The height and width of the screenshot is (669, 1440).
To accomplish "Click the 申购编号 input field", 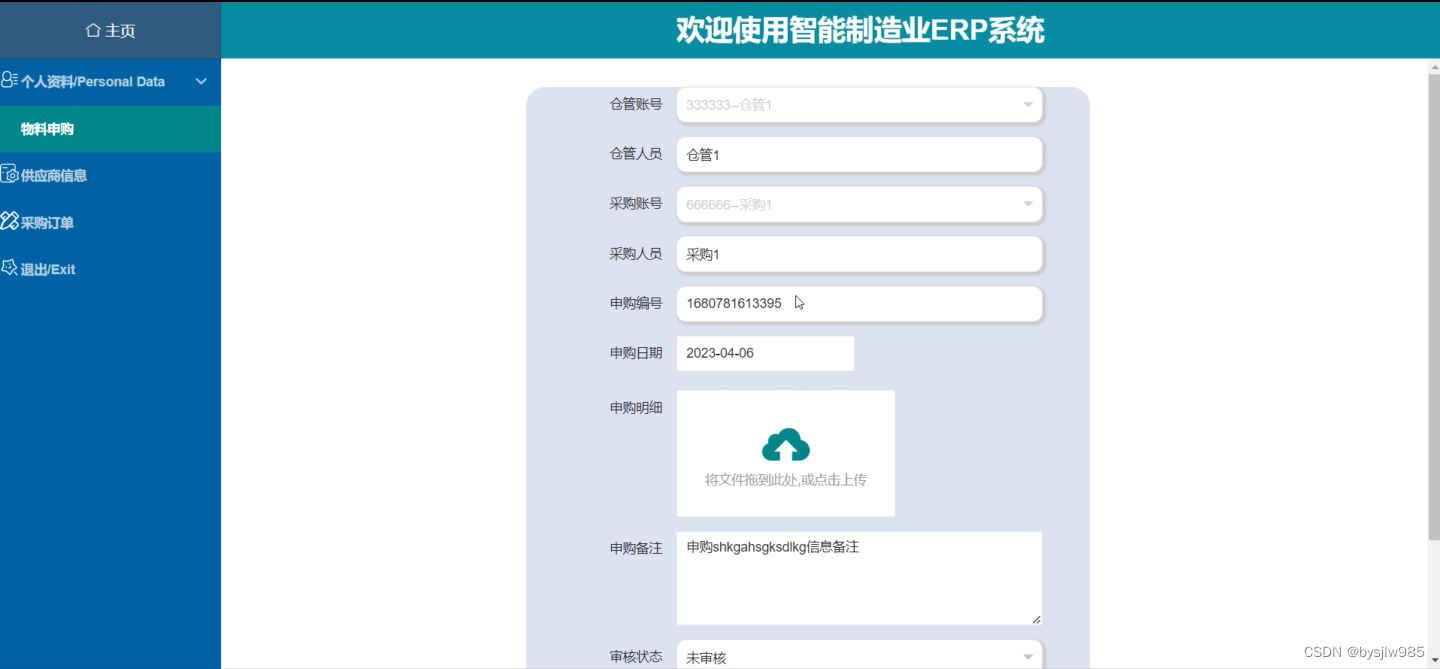I will point(859,304).
